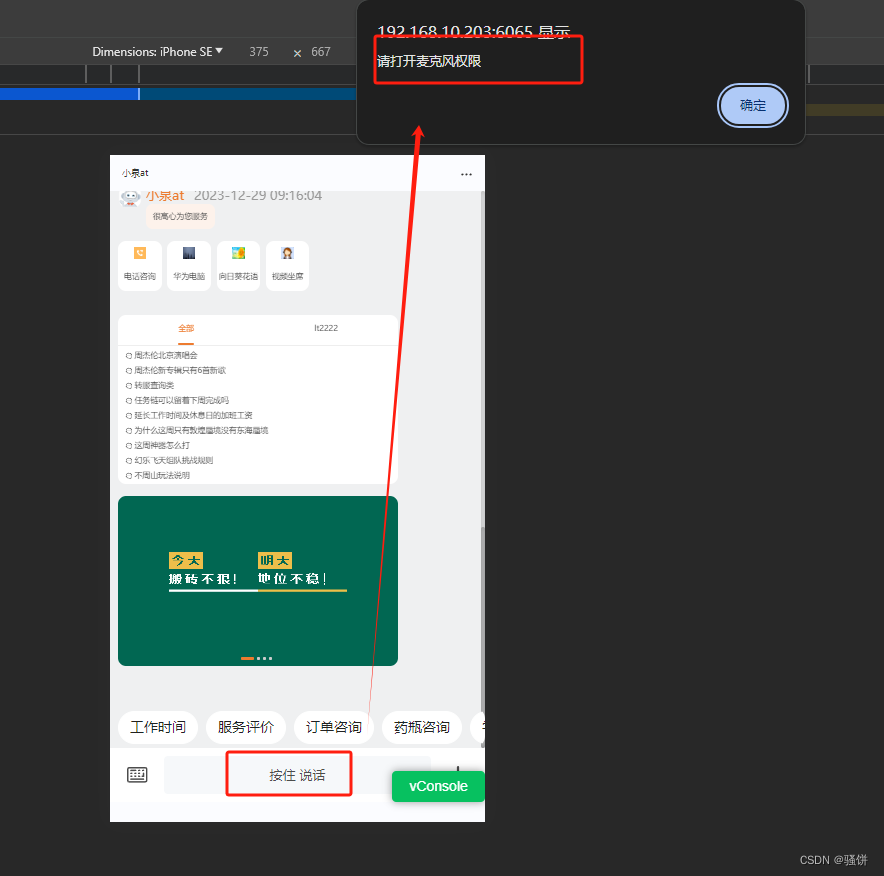
Task: Open the more options ellipsis icon
Action: point(466,173)
